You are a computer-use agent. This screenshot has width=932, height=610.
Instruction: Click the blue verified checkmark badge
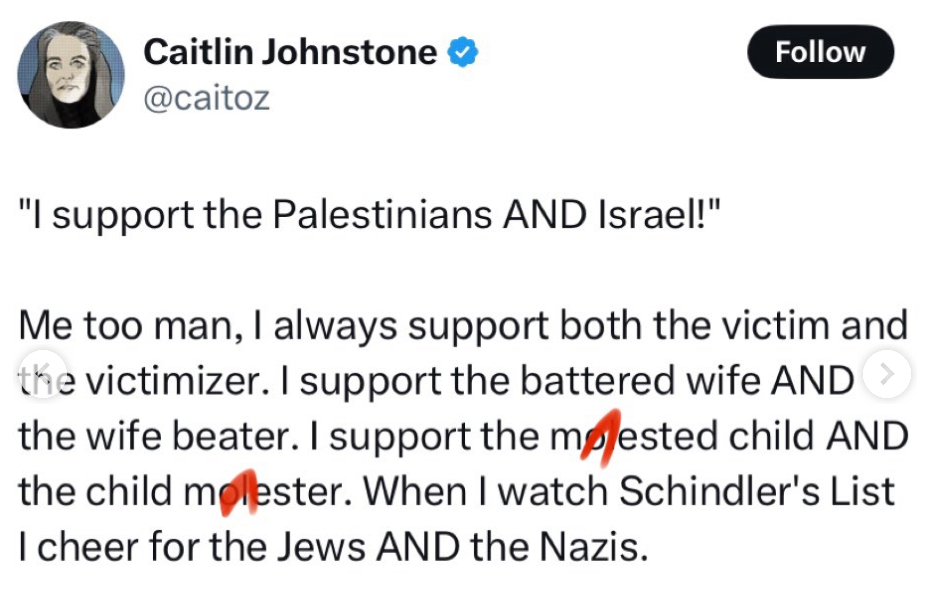pyautogui.click(x=462, y=52)
